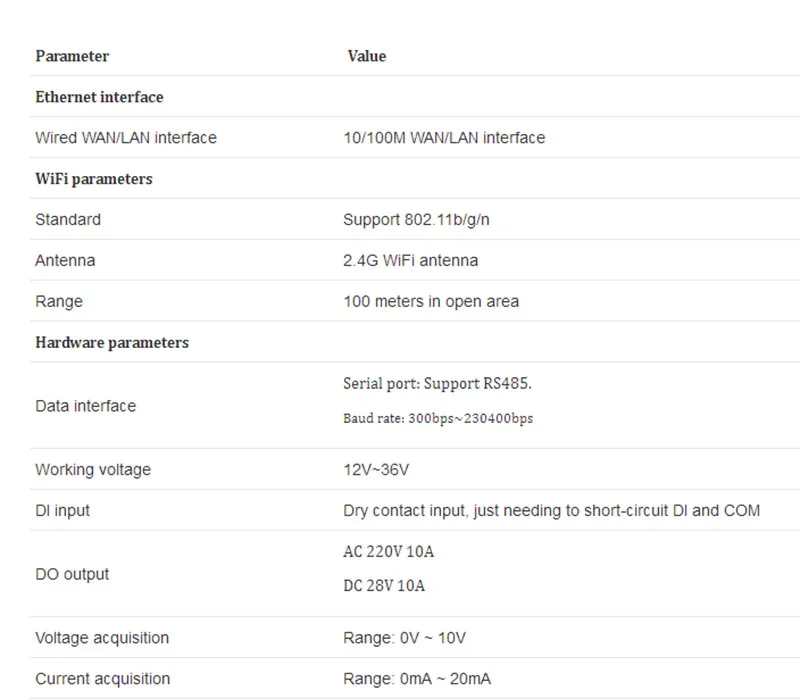Click the 12V~36V working voltage value
800x700 pixels.
(x=376, y=469)
